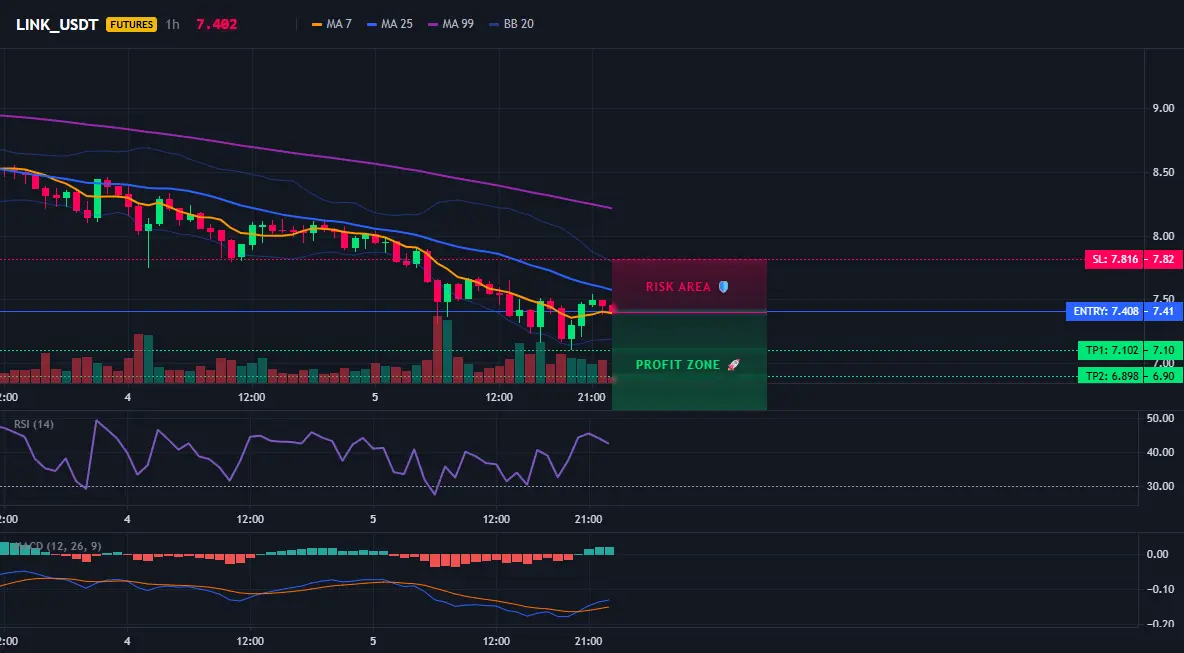1184x653 pixels.
Task: Click the SL: 7.816 stop-loss label
Action: coord(1113,260)
